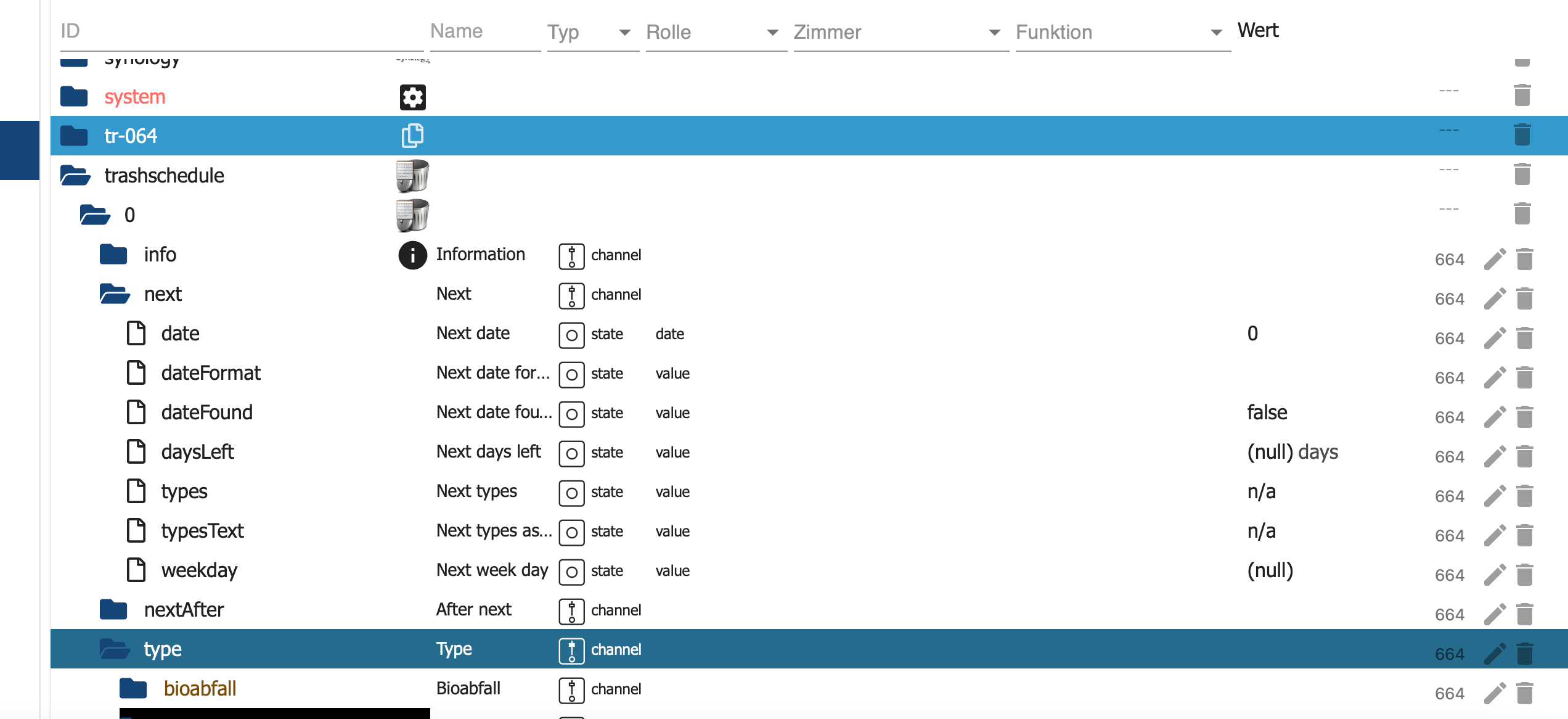Collapse the trashschedule folder
Image resolution: width=1568 pixels, height=719 pixels.
point(75,176)
